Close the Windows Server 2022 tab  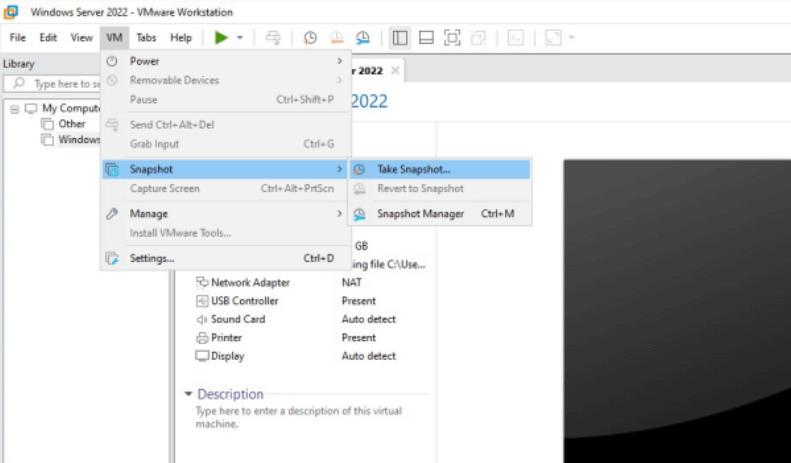(x=396, y=71)
